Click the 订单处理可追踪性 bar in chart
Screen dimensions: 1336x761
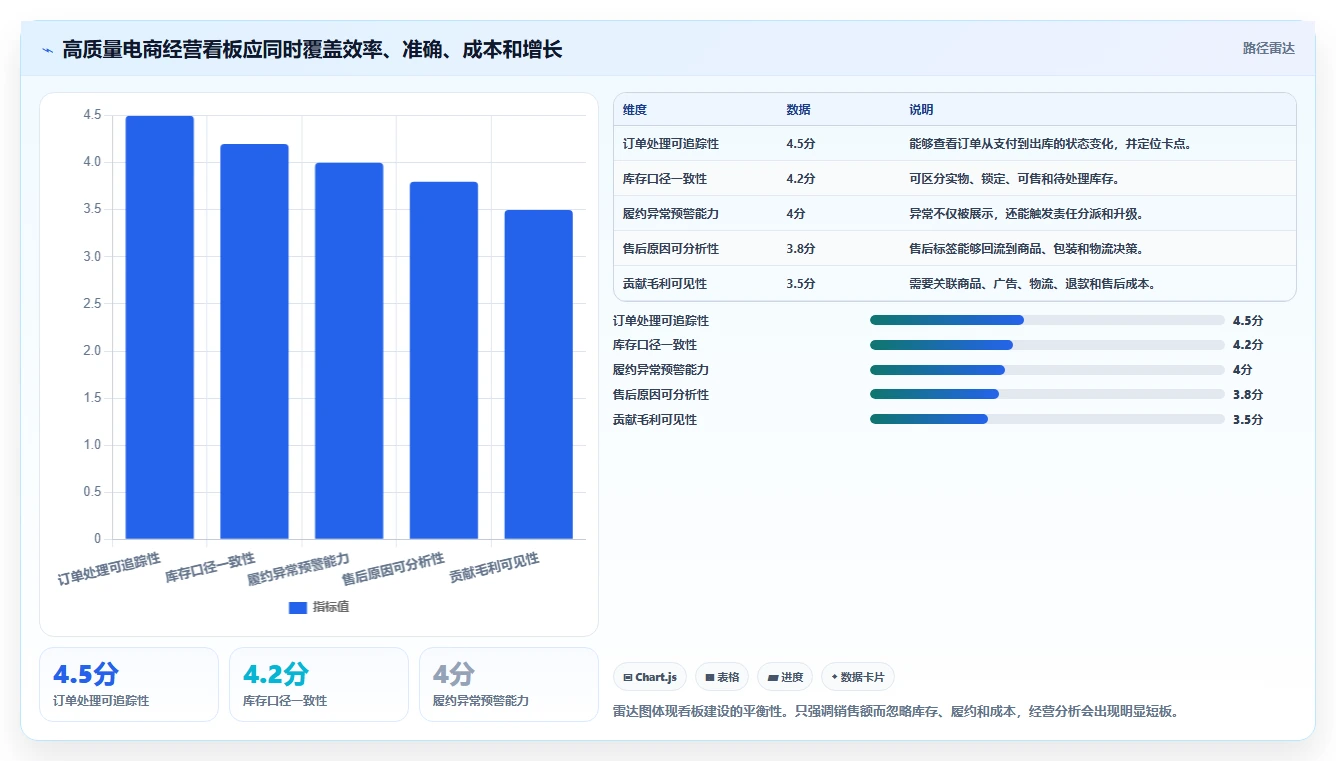(159, 327)
